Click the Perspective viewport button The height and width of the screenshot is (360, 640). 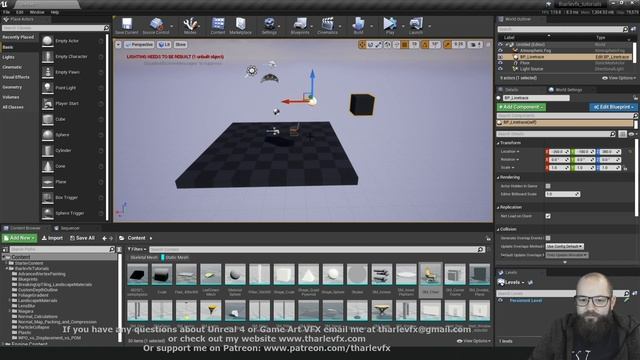139,44
